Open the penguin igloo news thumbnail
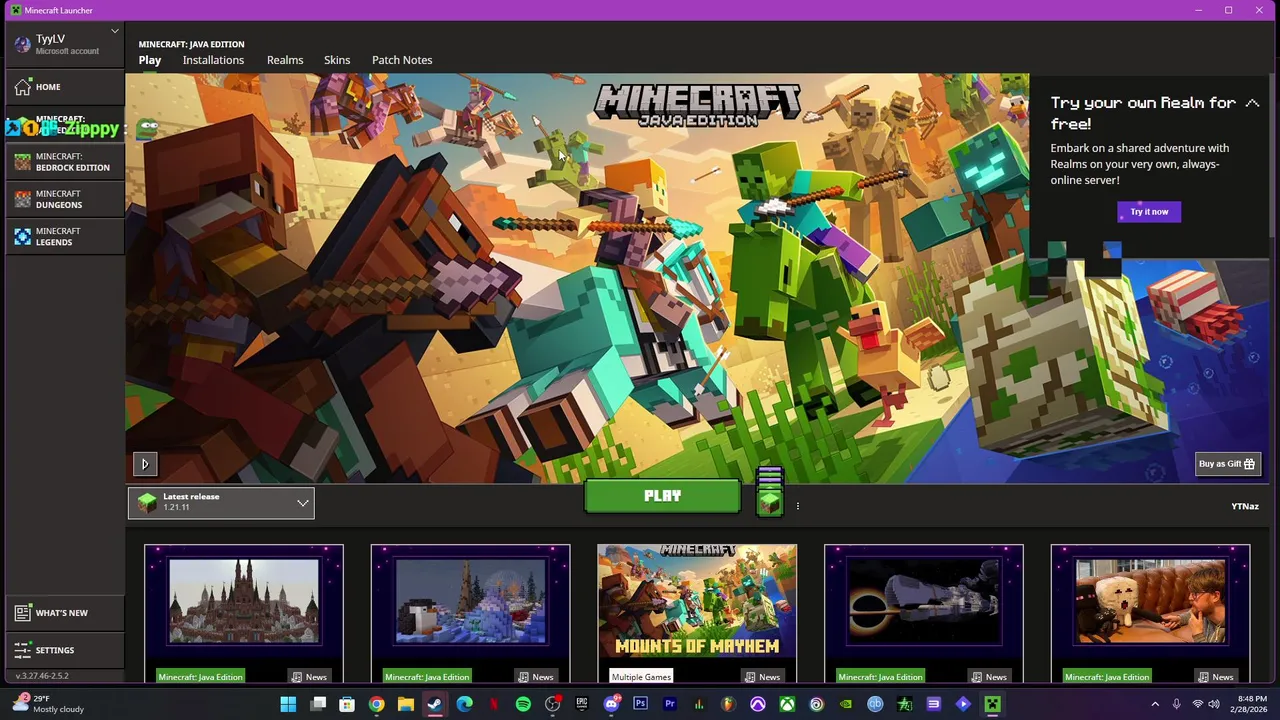 [x=470, y=603]
